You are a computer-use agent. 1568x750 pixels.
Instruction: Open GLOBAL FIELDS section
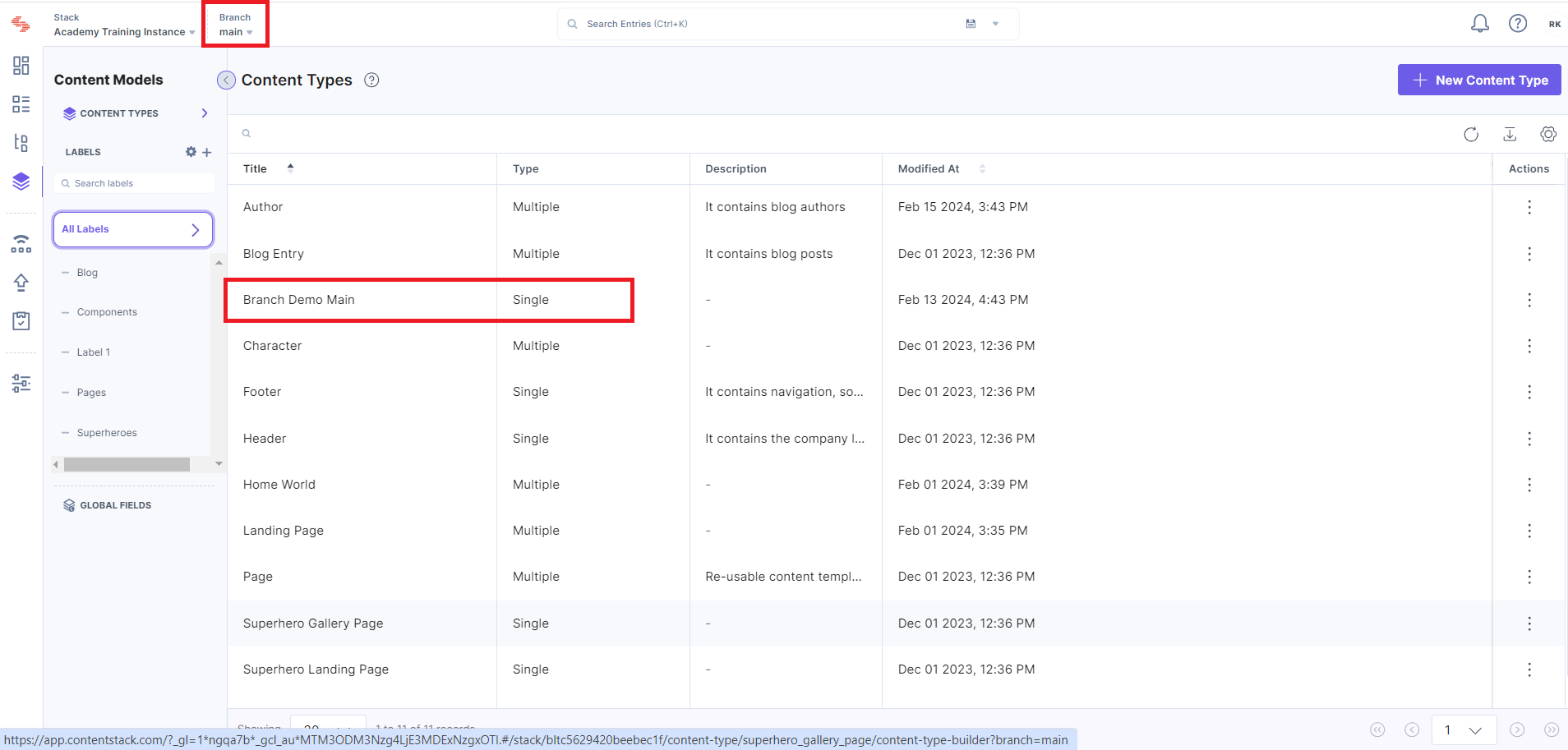(108, 505)
